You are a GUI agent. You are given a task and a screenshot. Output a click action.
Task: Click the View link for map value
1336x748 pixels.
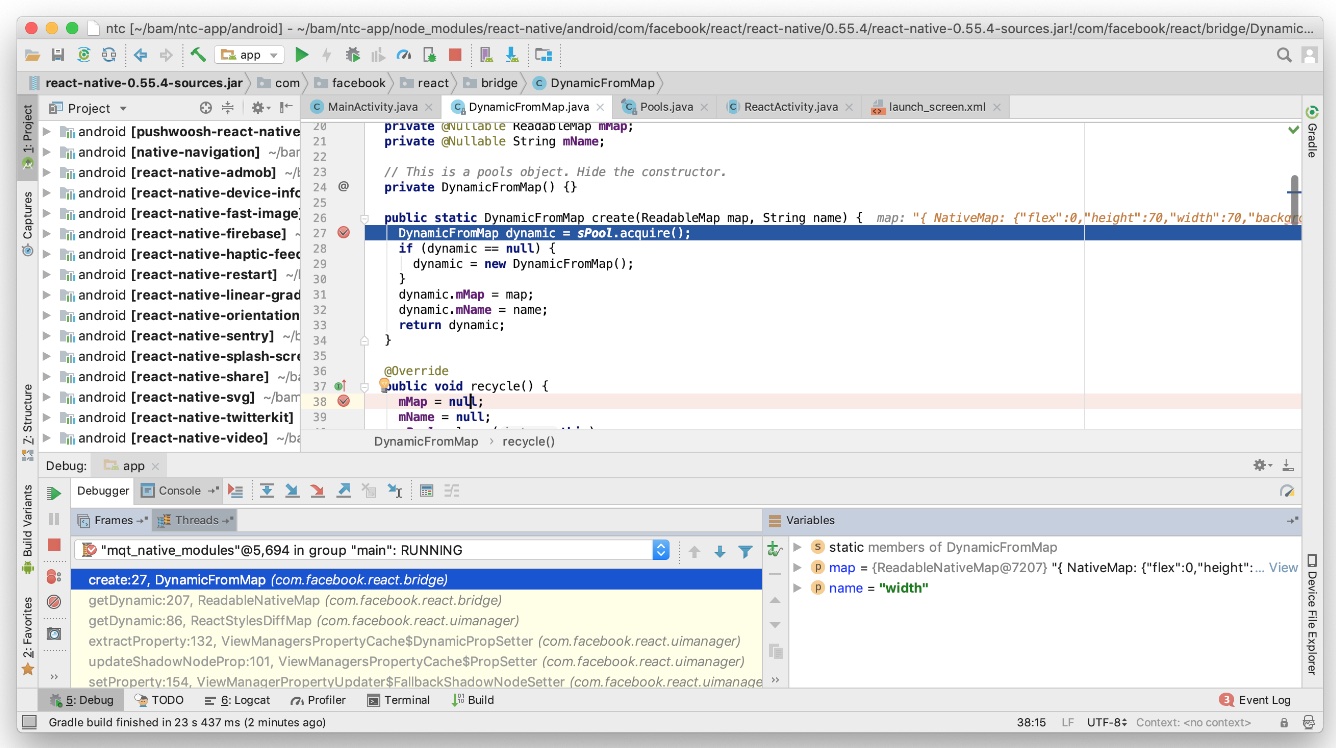coord(1283,567)
